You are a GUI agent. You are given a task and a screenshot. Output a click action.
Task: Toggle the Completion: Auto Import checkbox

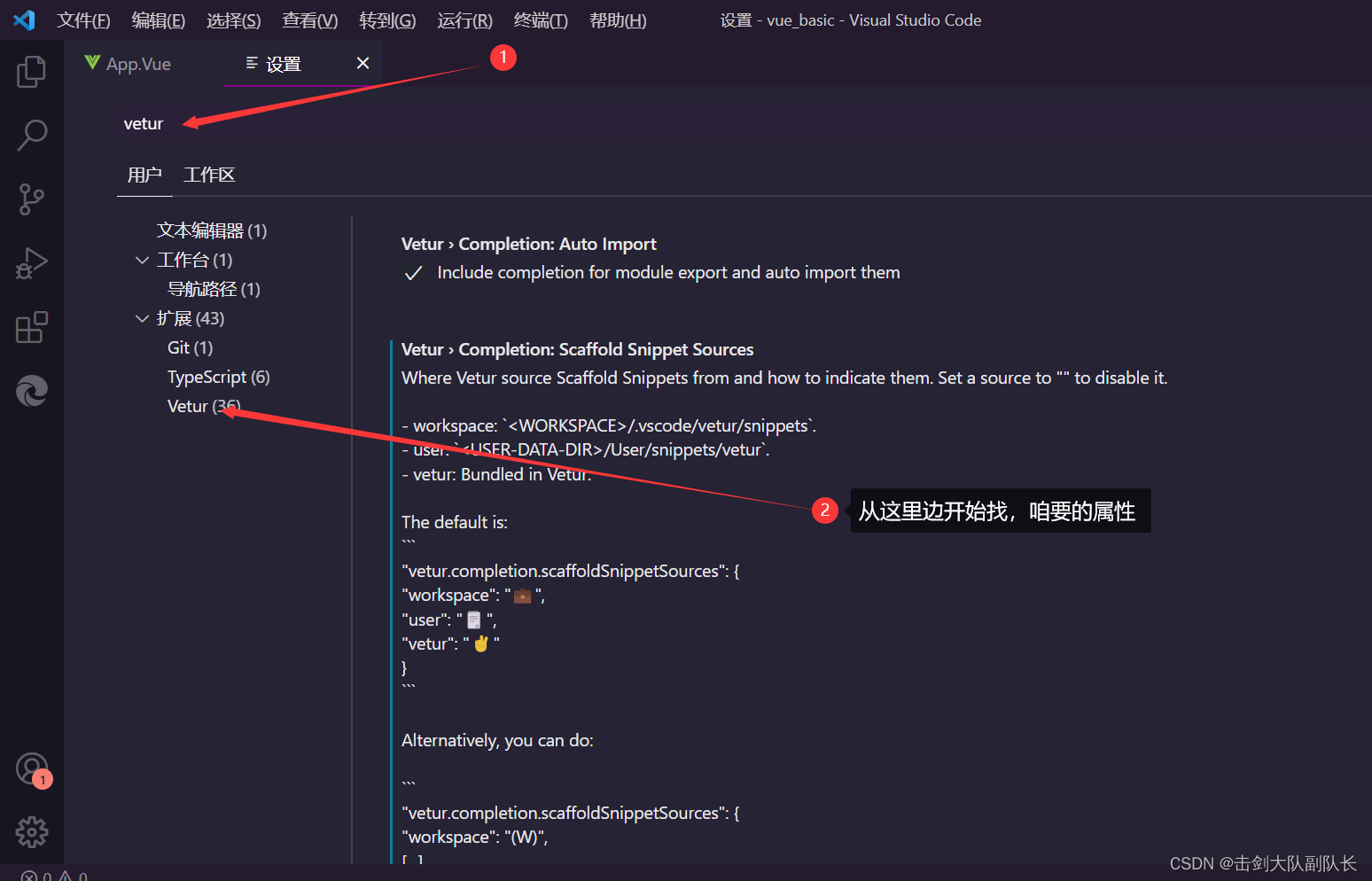pyautogui.click(x=413, y=274)
